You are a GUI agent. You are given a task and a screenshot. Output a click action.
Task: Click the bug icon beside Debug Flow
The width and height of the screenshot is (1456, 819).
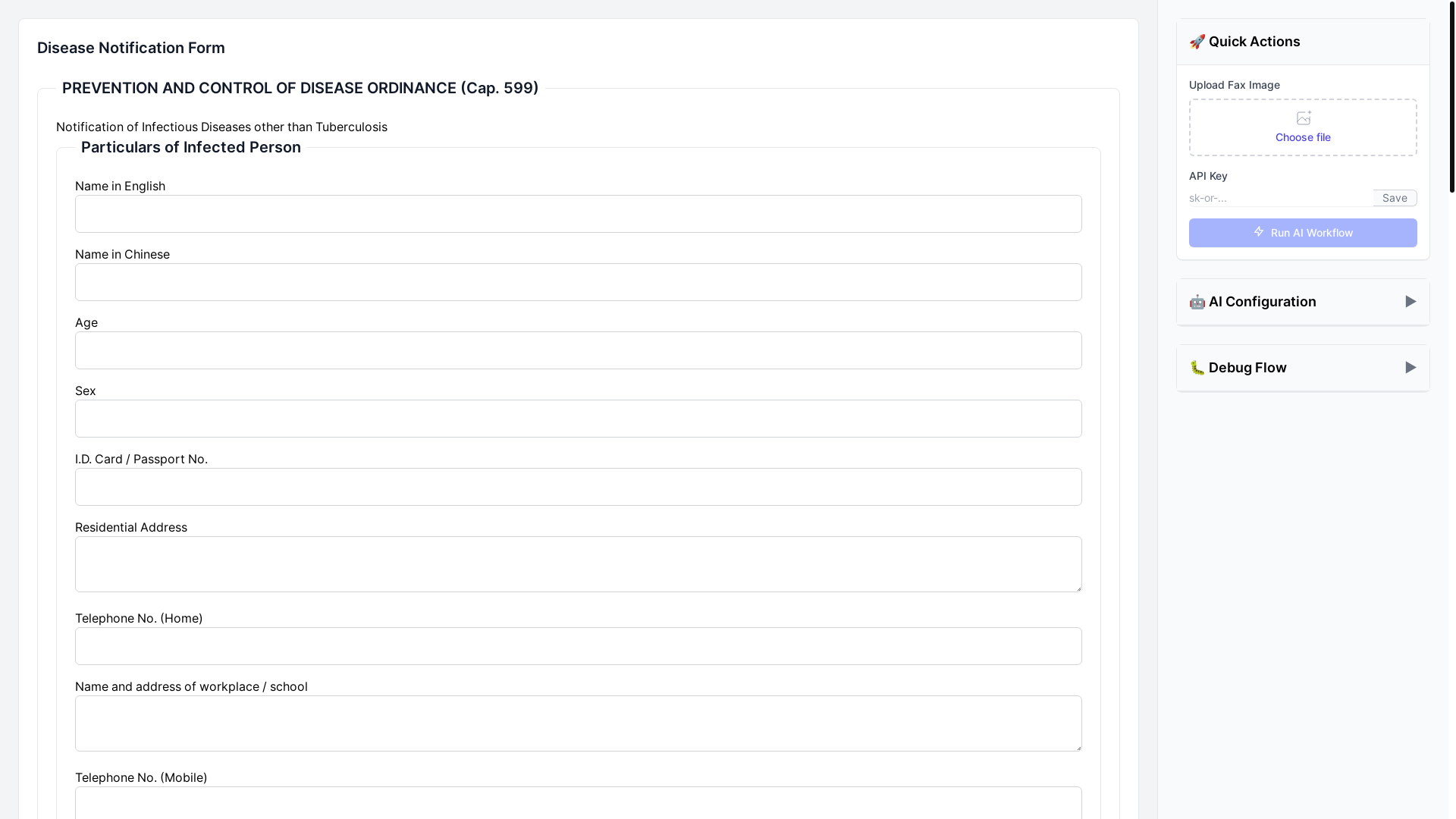(x=1197, y=368)
